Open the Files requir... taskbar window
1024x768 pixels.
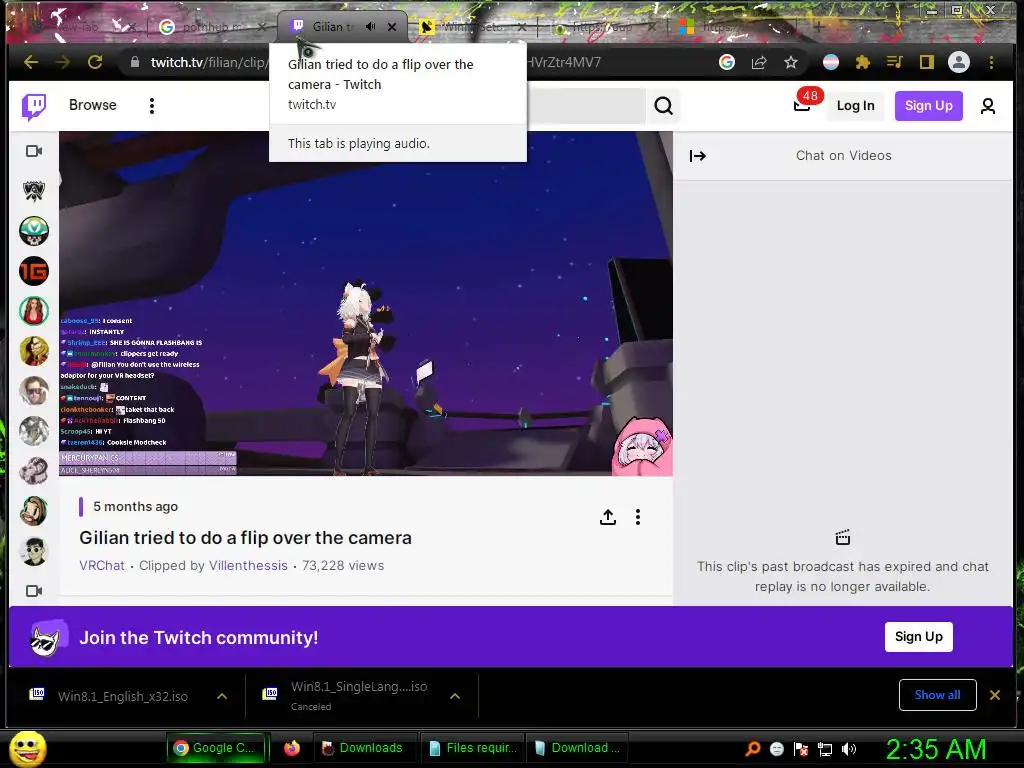click(473, 748)
